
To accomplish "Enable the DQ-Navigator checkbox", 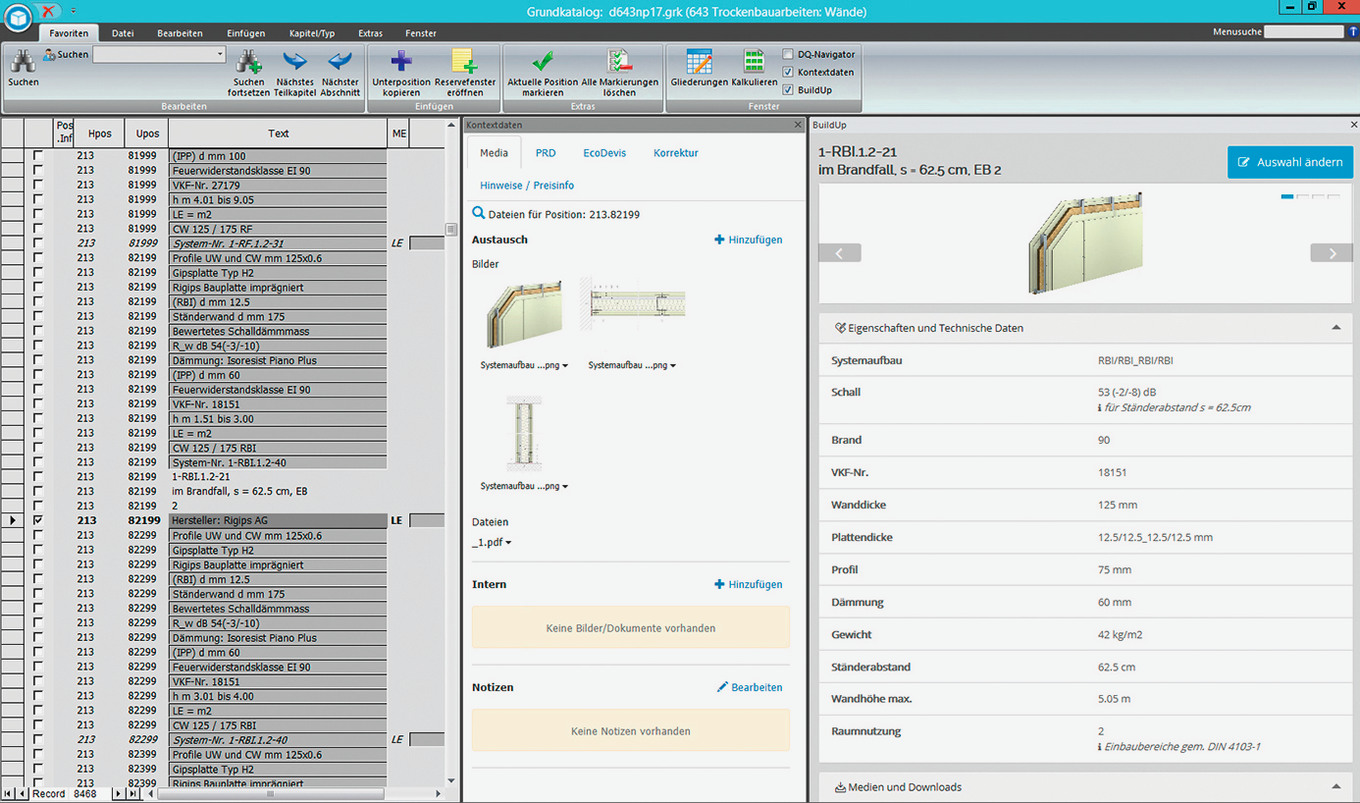I will (788, 55).
